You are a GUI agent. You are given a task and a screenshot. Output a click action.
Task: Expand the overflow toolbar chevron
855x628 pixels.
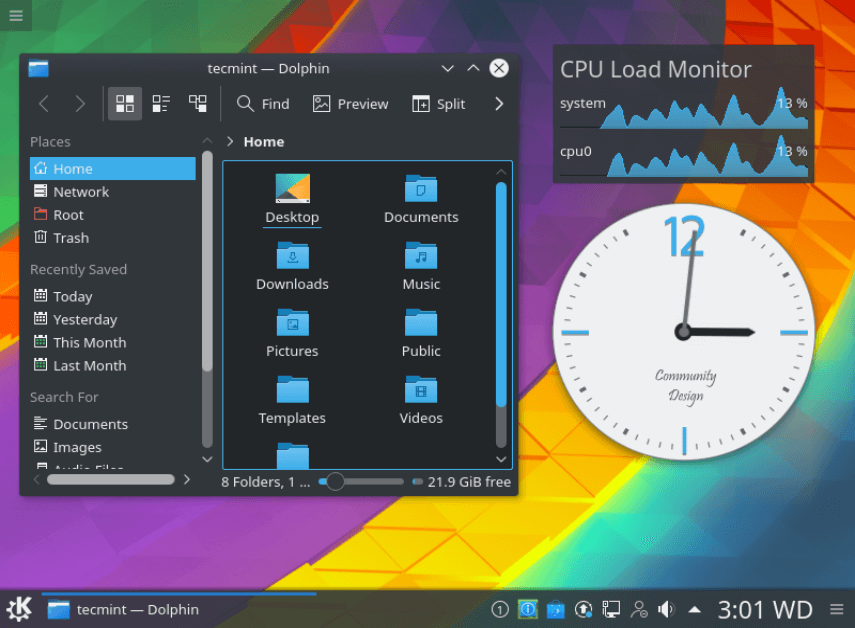click(499, 104)
